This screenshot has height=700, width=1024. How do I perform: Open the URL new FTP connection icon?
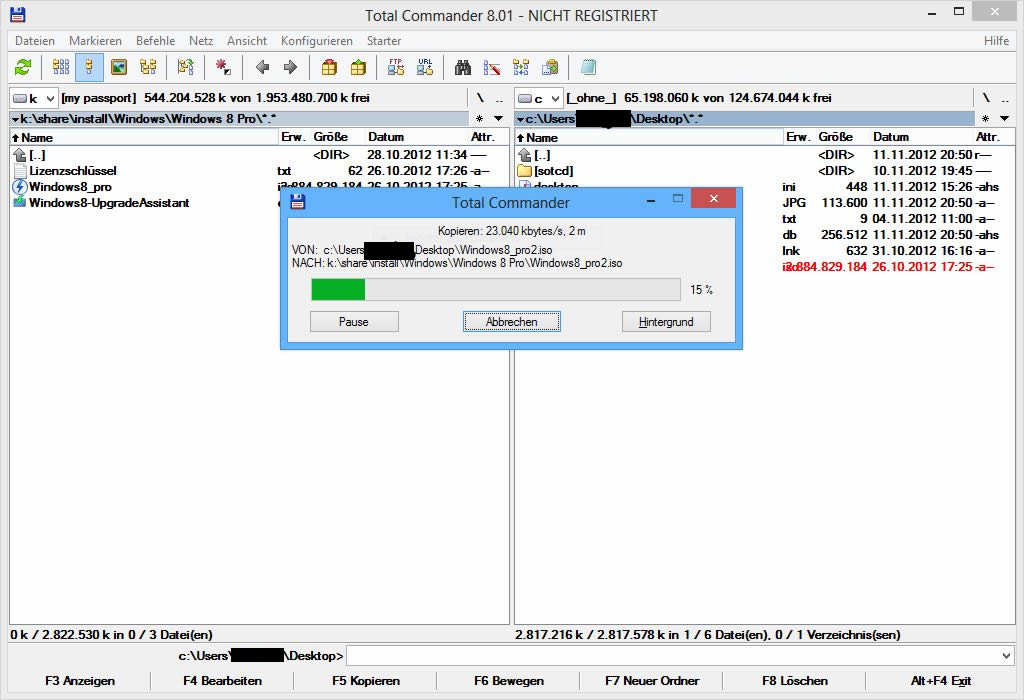425,67
